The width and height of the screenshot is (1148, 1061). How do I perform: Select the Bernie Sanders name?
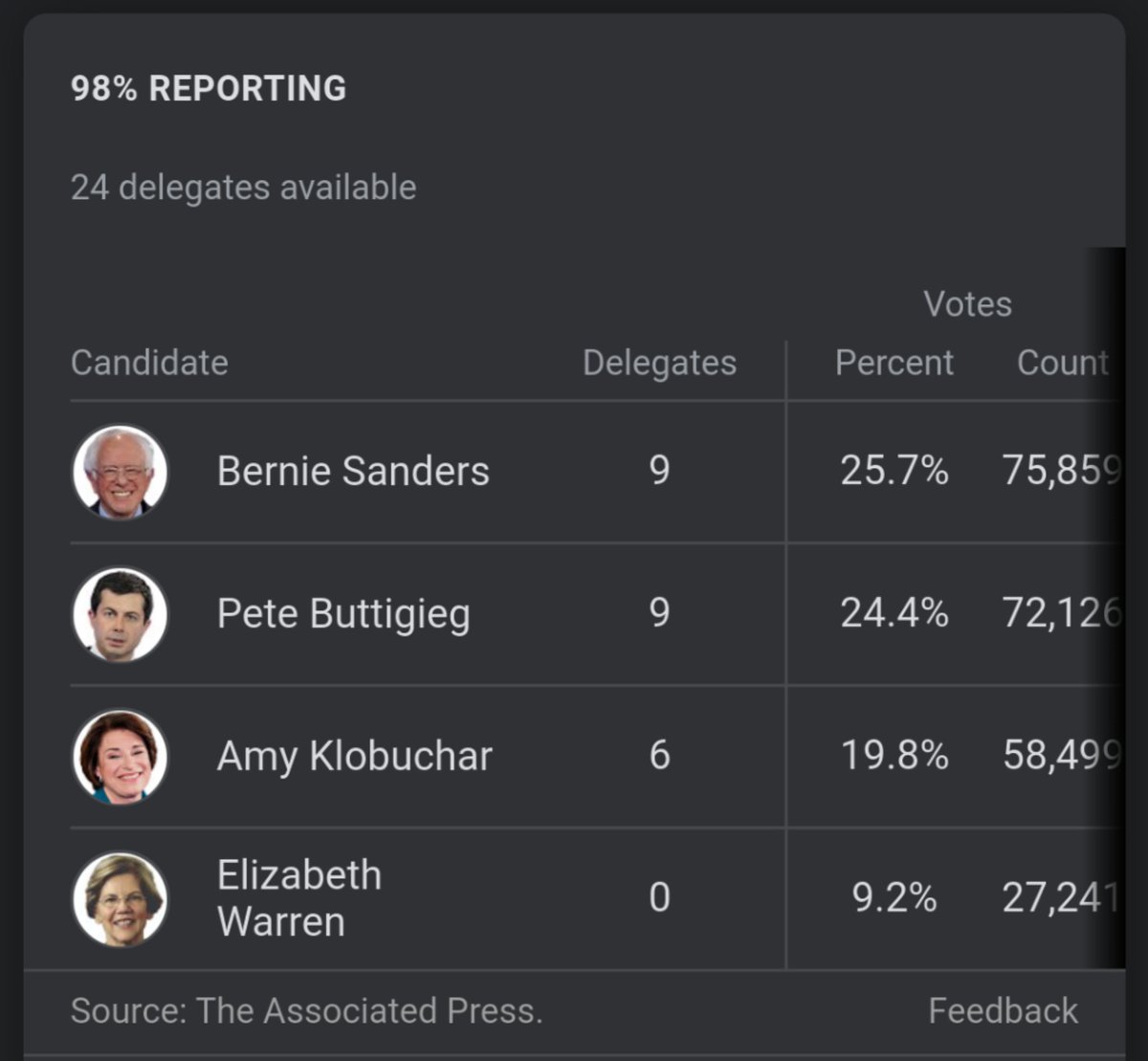353,471
